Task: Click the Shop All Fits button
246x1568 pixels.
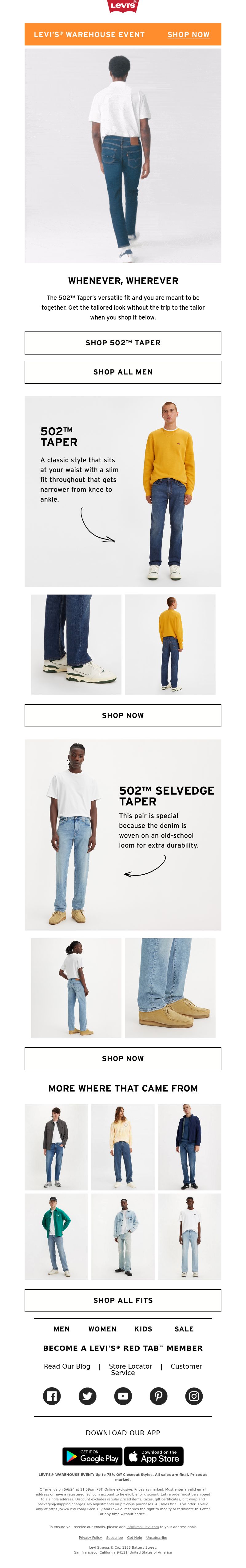Action: point(123,1300)
